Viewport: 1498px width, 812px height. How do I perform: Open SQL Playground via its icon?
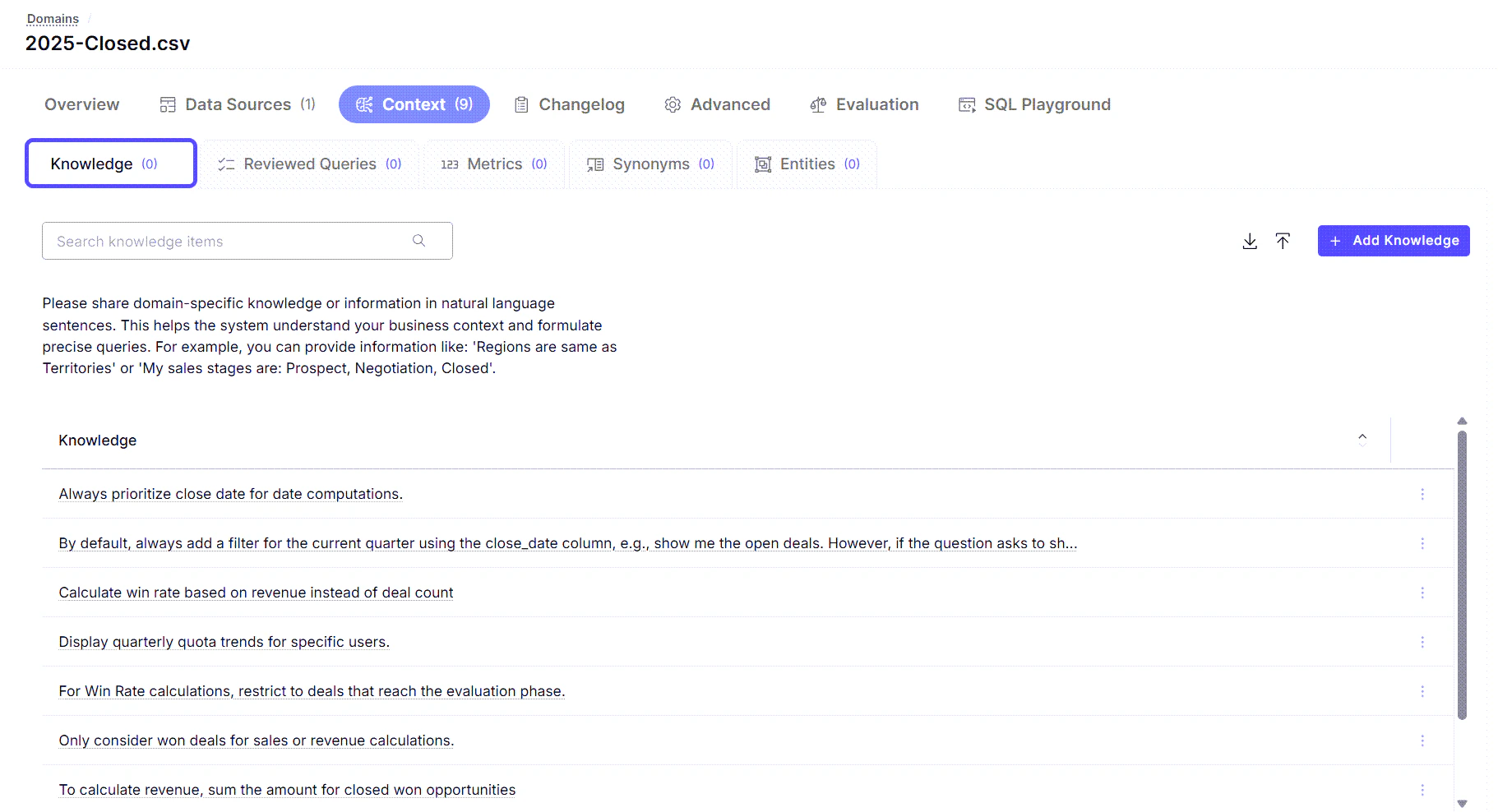pyautogui.click(x=966, y=104)
